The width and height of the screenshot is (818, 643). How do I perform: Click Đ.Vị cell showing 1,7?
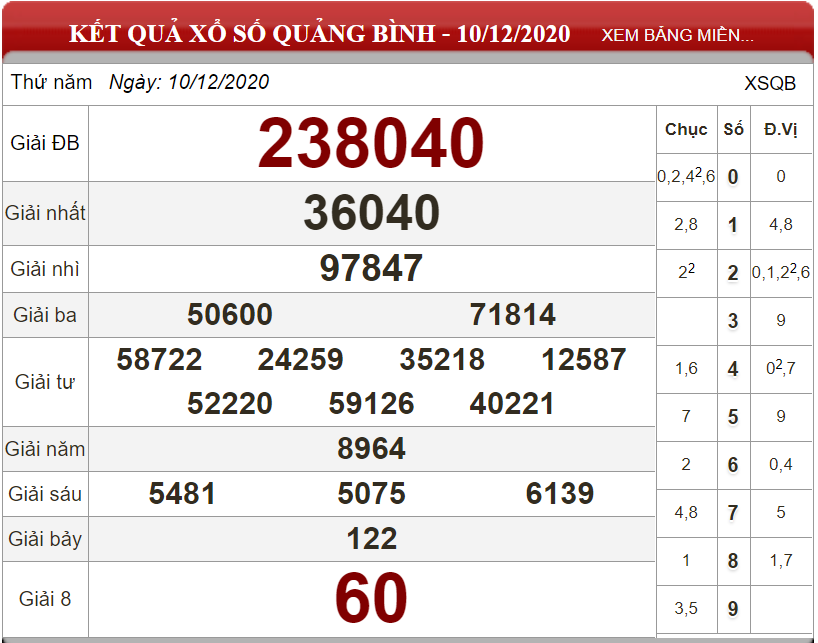point(781,560)
